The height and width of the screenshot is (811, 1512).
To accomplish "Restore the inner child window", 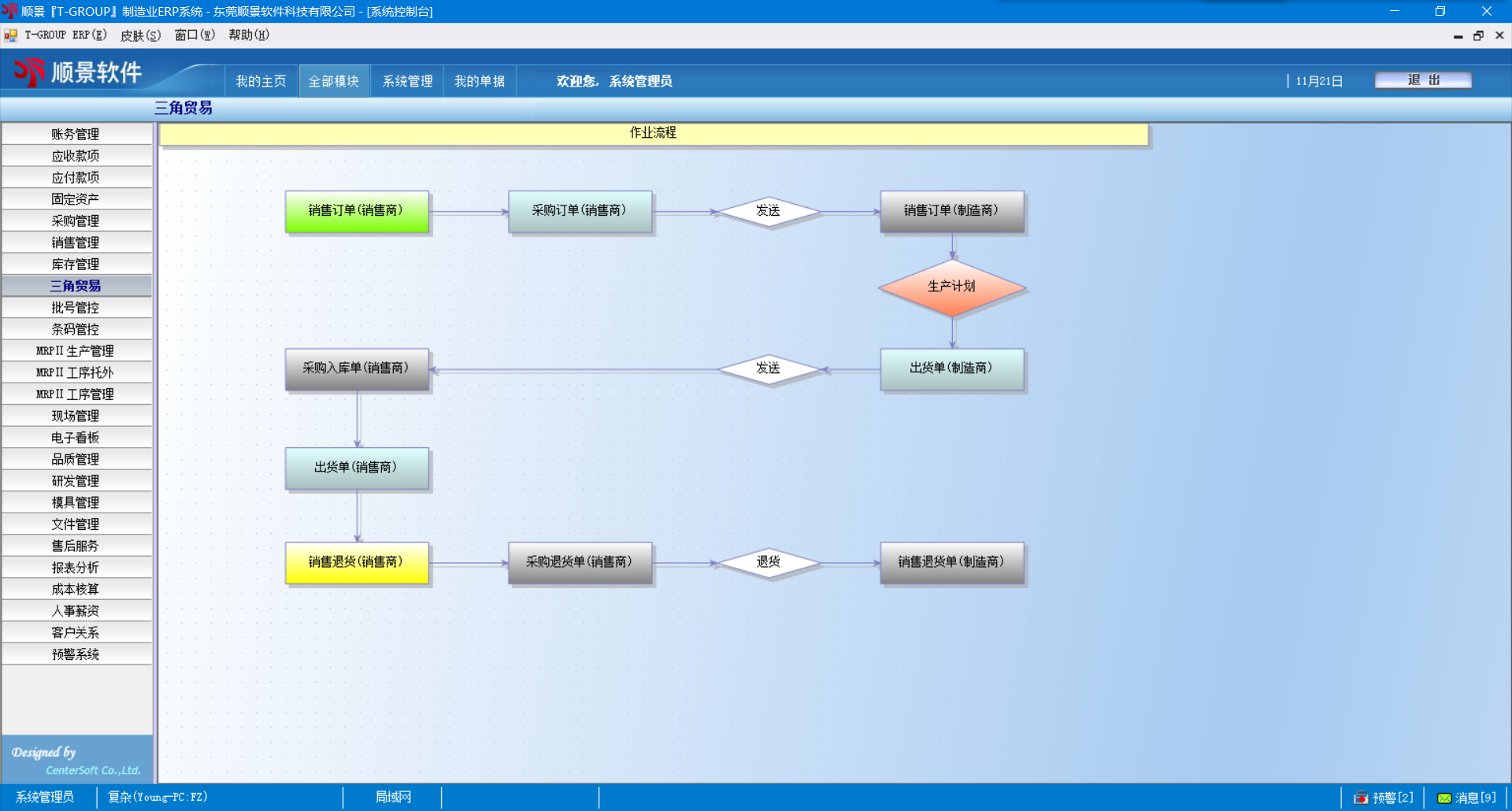I will 1478,35.
